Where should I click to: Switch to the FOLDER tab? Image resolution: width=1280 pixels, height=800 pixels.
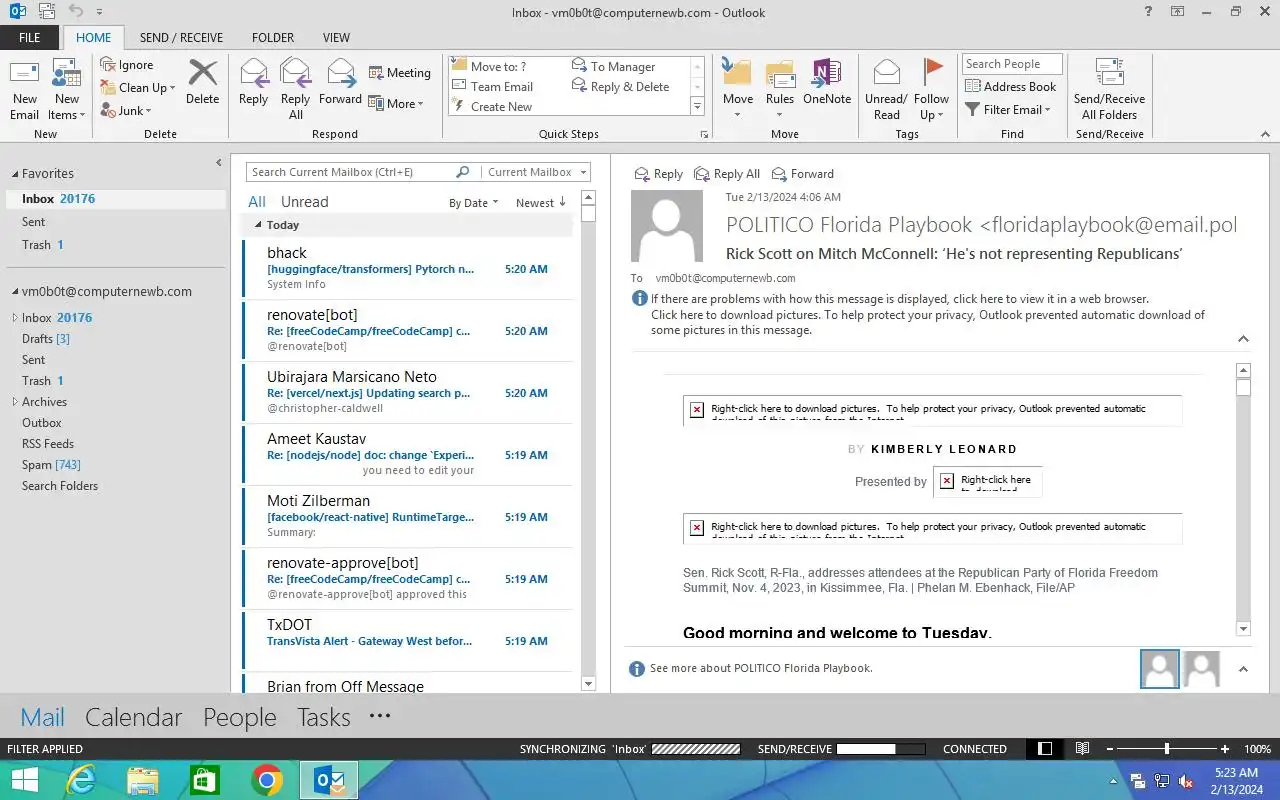273,38
